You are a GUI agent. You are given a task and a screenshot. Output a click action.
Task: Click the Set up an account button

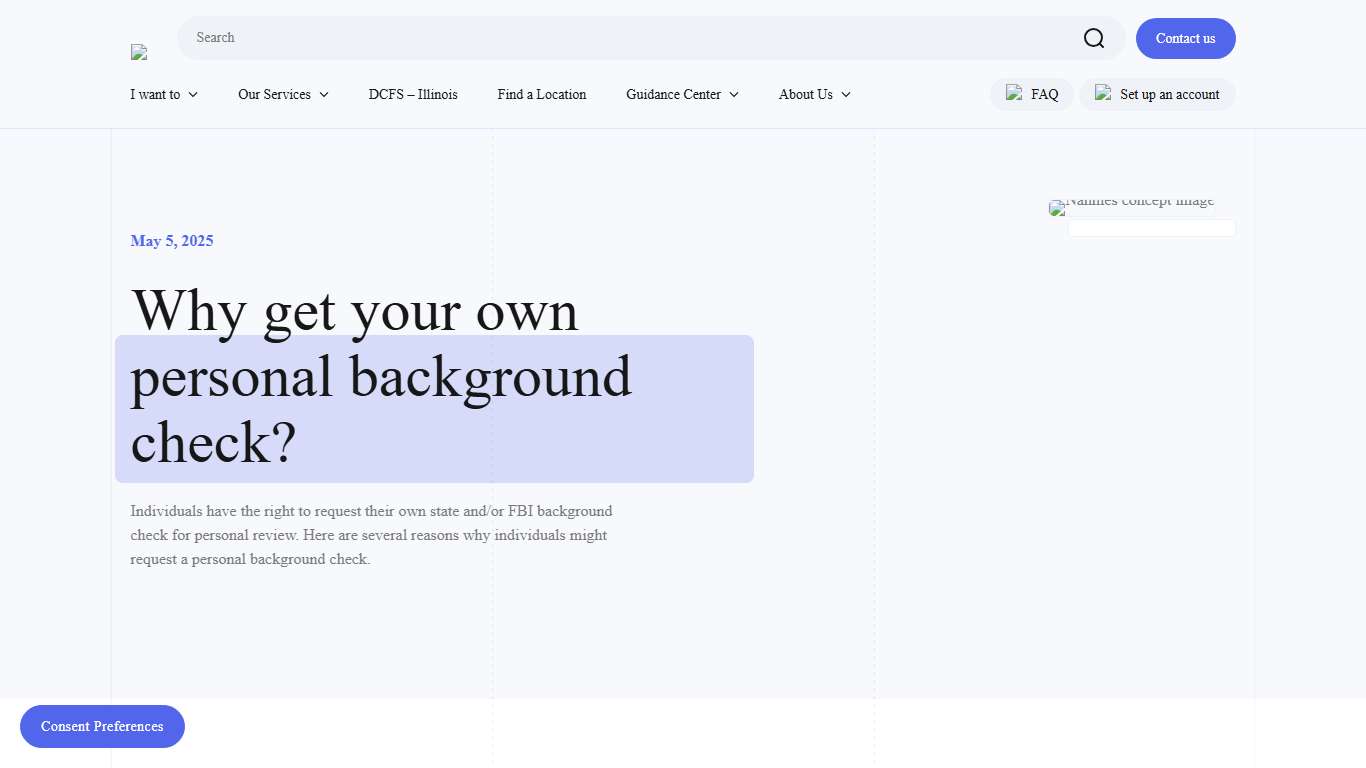[x=1156, y=93]
